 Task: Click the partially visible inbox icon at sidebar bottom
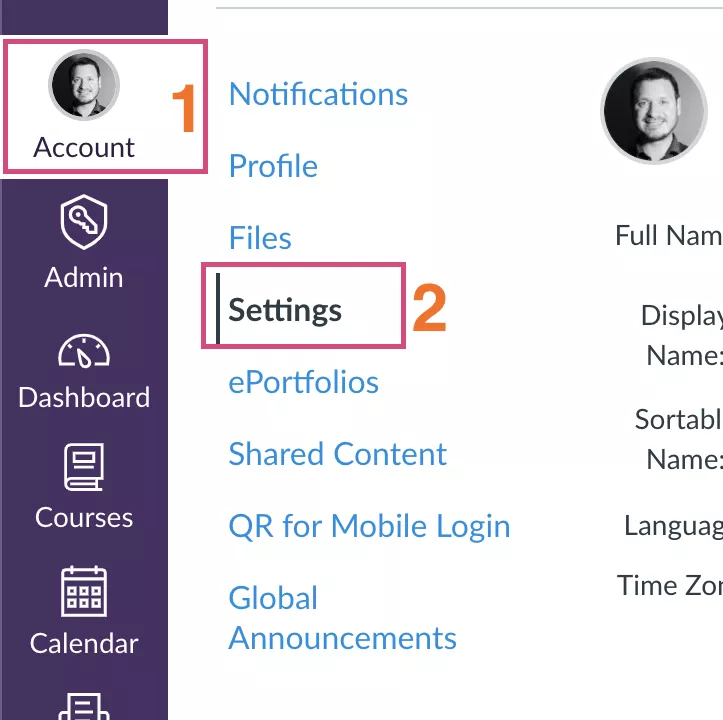(84, 707)
